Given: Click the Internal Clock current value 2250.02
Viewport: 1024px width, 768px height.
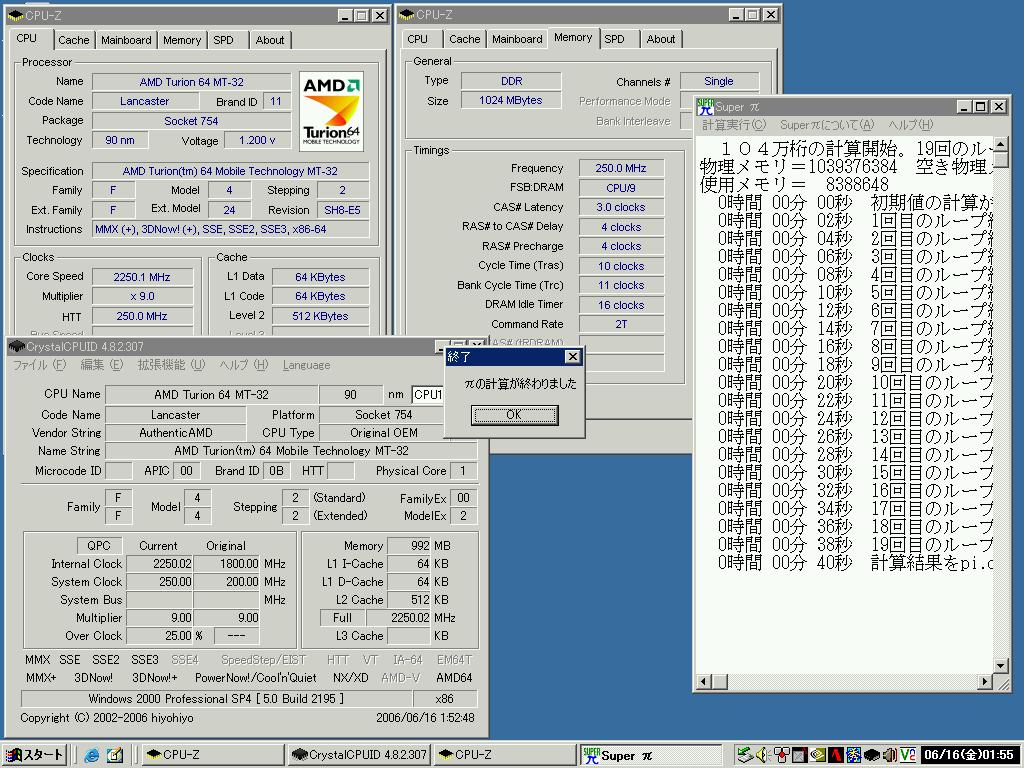Looking at the screenshot, I should click(159, 564).
